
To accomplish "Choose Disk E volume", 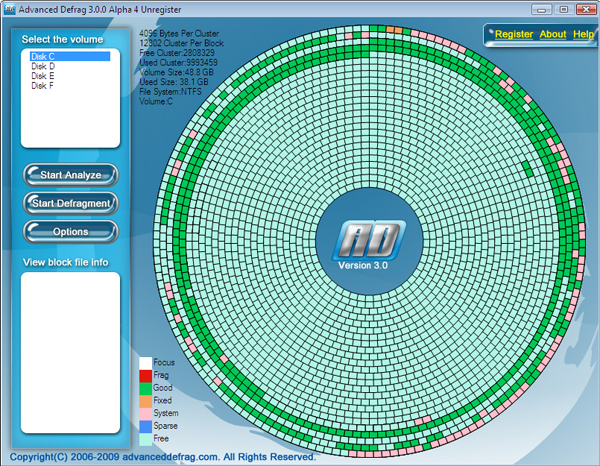I will (x=42, y=76).
